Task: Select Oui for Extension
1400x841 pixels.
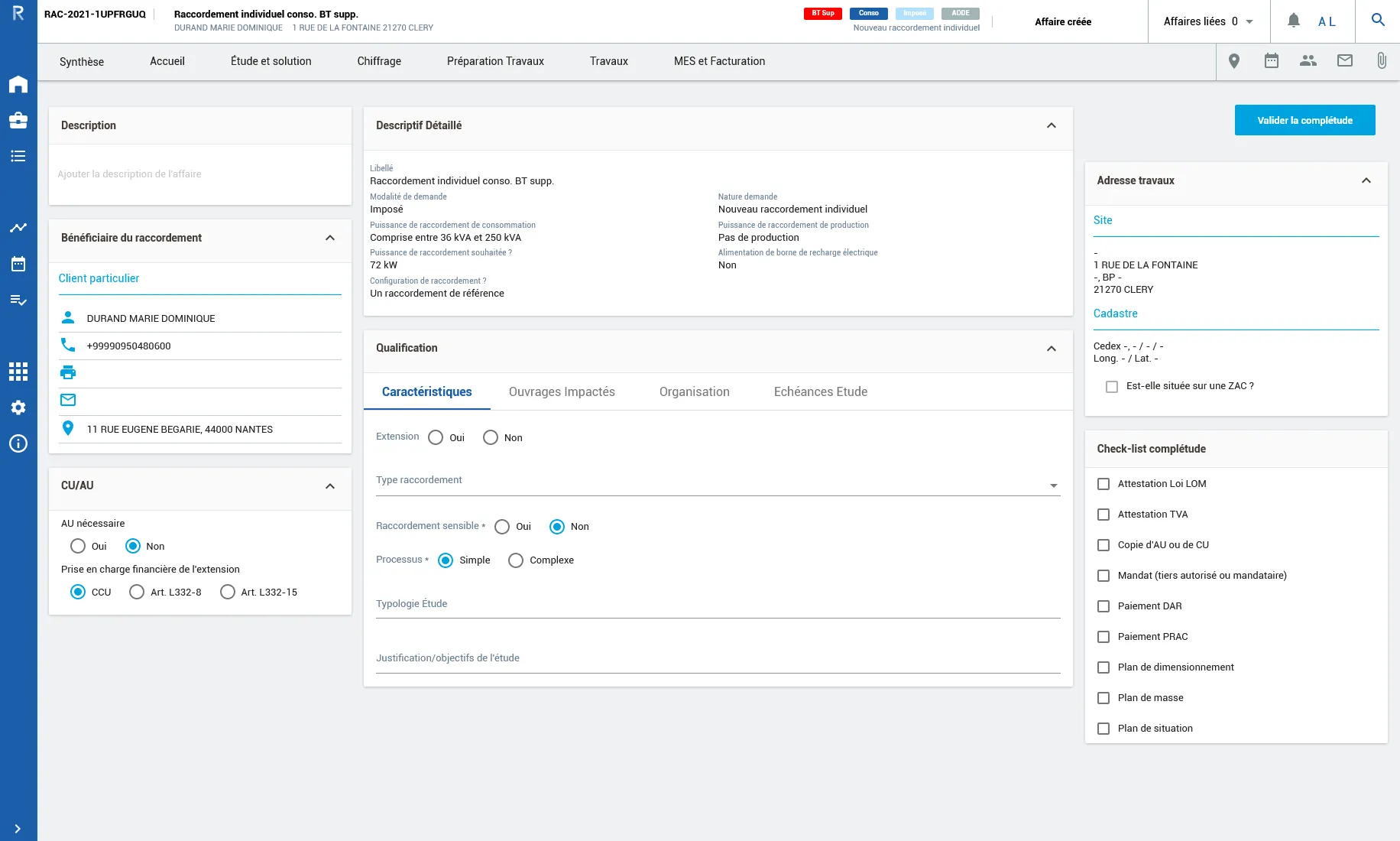Action: coord(436,438)
